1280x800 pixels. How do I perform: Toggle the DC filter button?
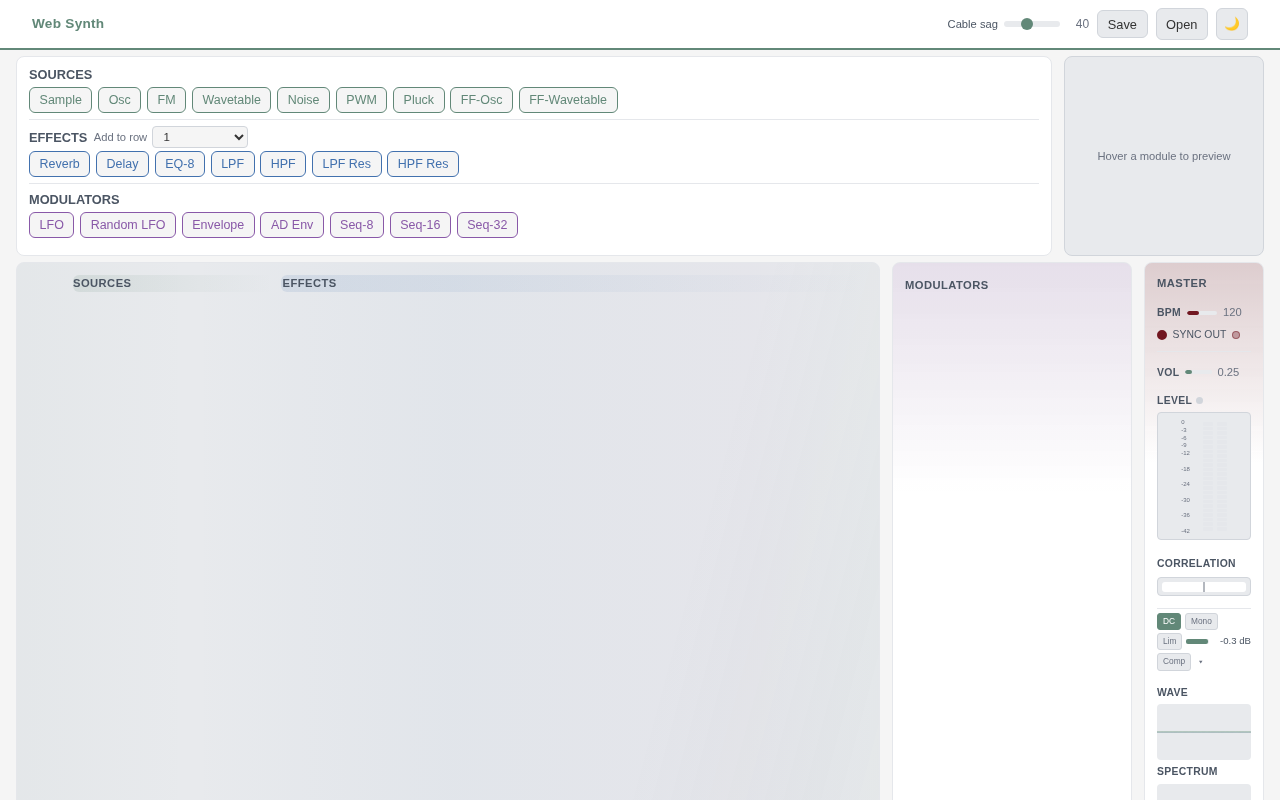(1169, 621)
